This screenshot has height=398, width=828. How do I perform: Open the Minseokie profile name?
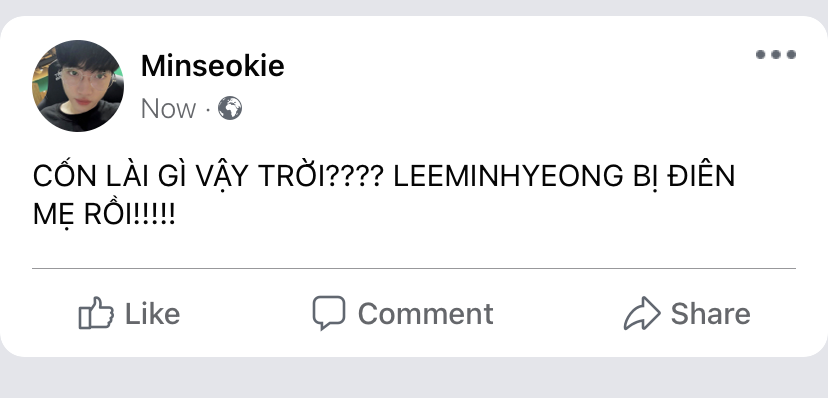[x=212, y=66]
